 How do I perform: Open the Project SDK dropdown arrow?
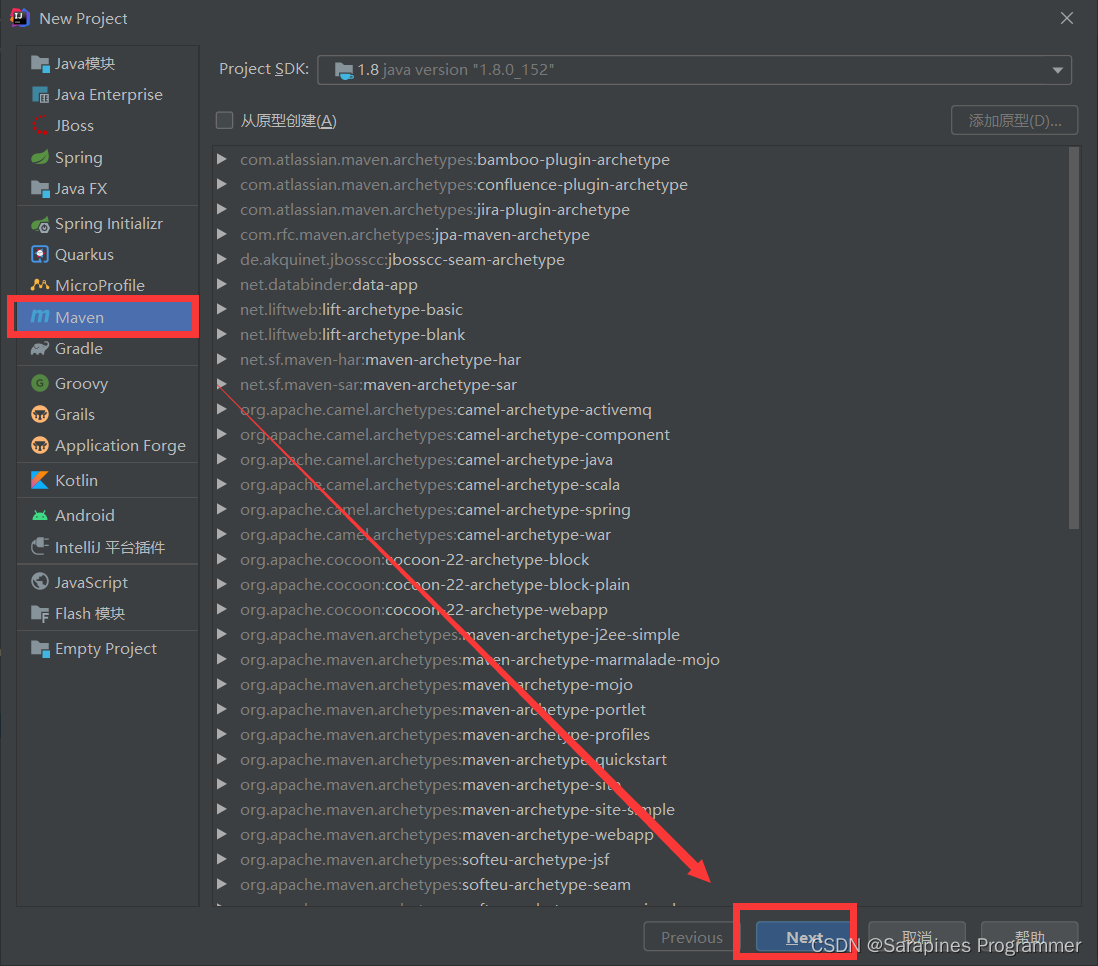coord(1057,70)
